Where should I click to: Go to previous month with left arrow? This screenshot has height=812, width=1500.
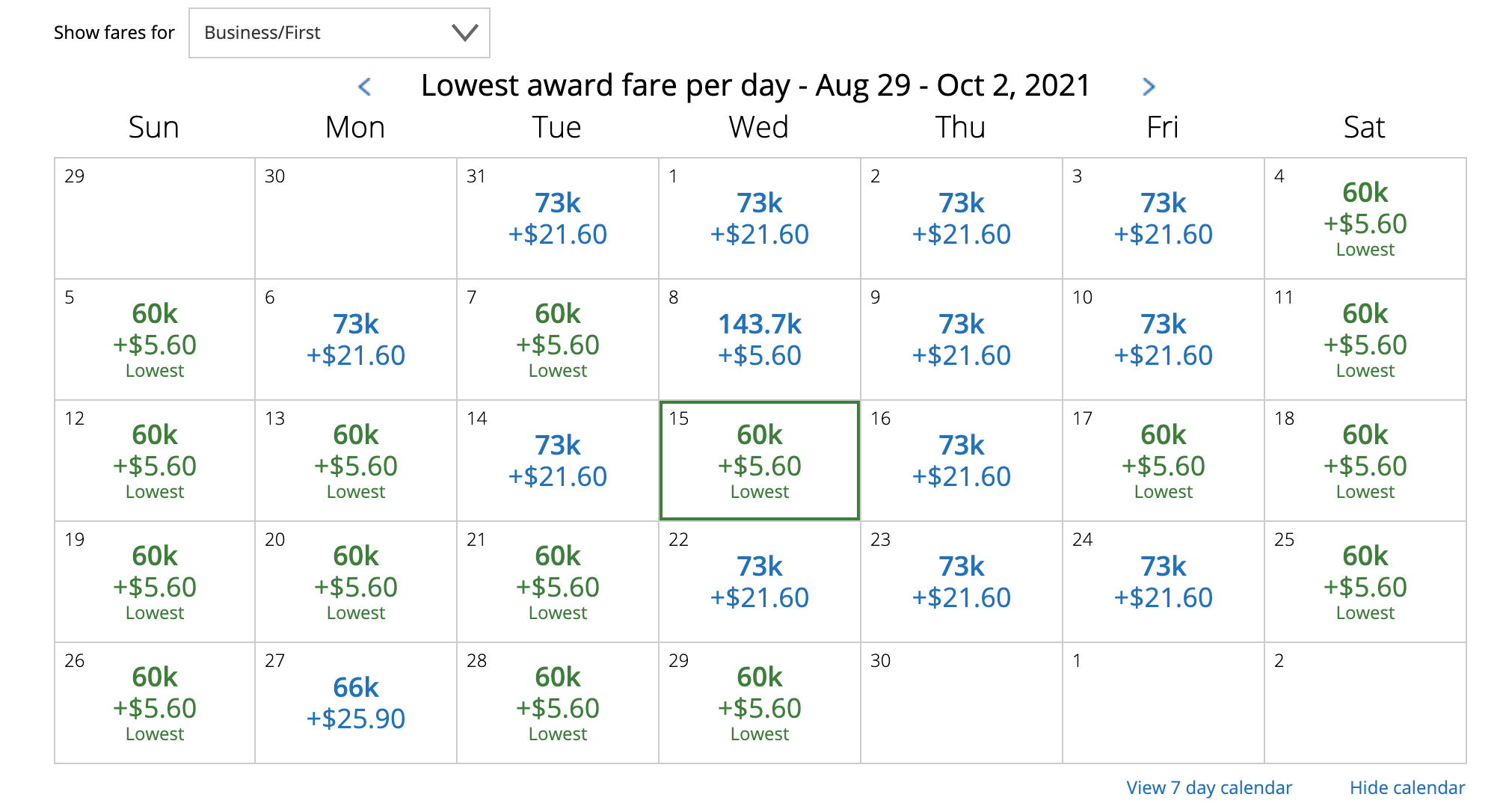365,87
